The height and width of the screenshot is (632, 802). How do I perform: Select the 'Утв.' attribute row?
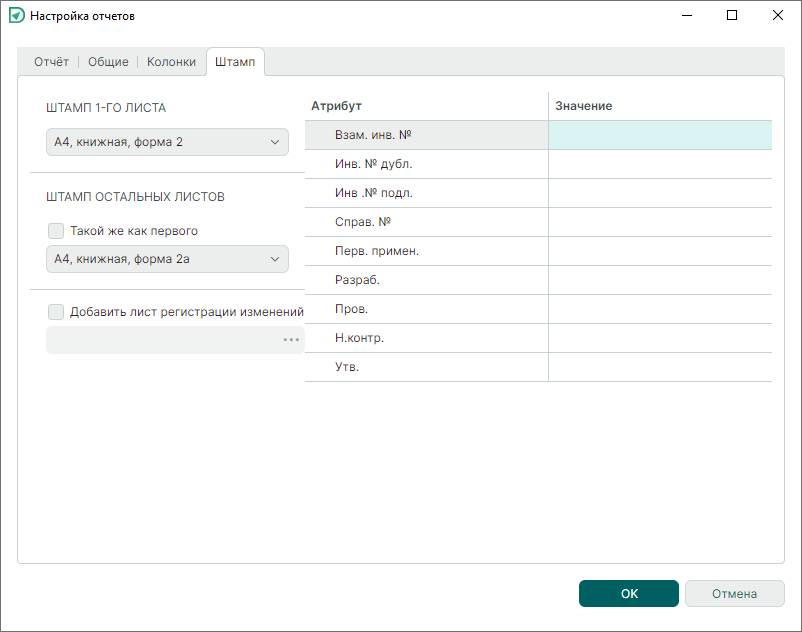pyautogui.click(x=426, y=367)
